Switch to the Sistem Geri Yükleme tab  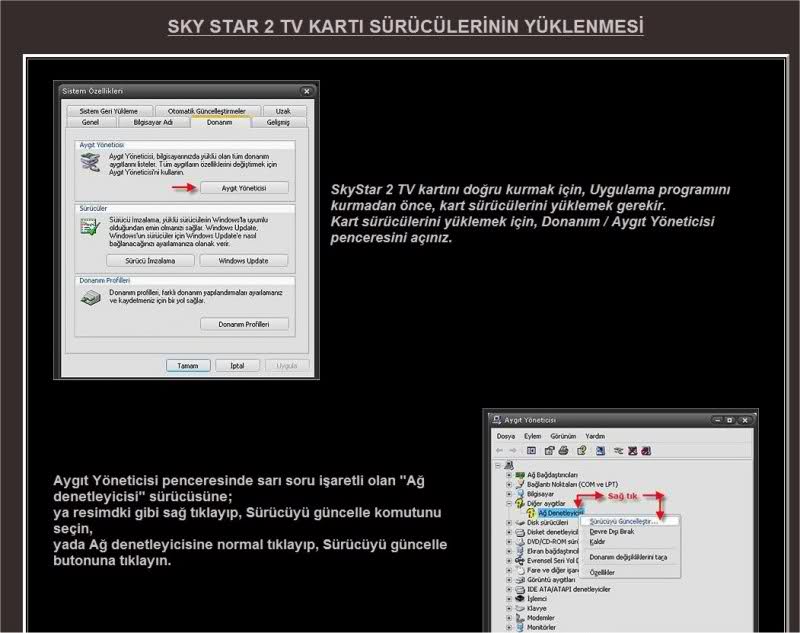[x=111, y=111]
